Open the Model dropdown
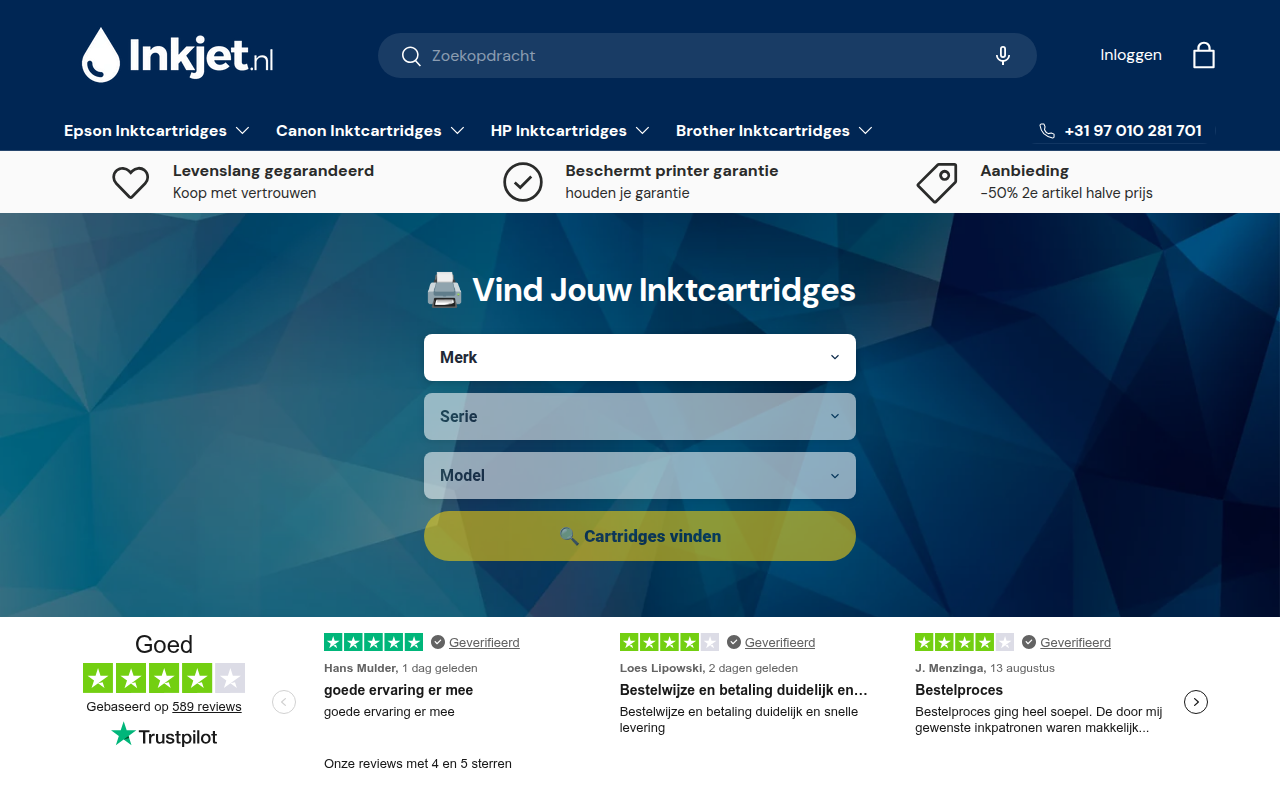This screenshot has width=1280, height=800. click(640, 475)
